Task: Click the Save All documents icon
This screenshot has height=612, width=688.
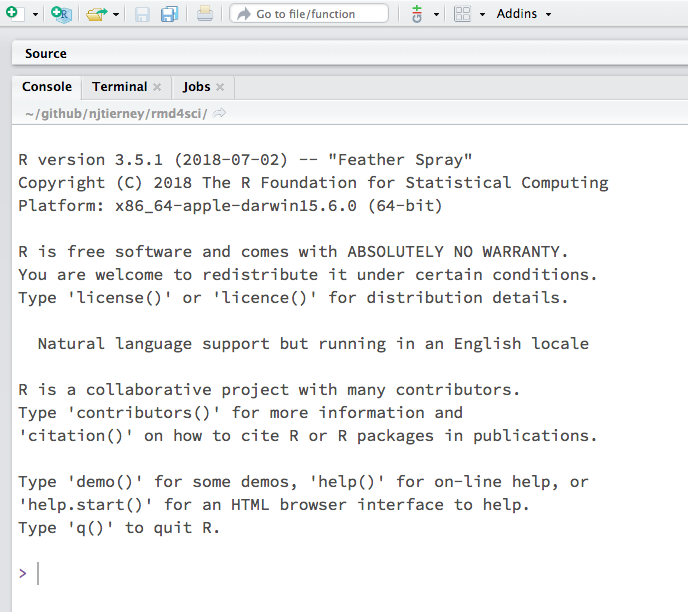Action: tap(169, 14)
